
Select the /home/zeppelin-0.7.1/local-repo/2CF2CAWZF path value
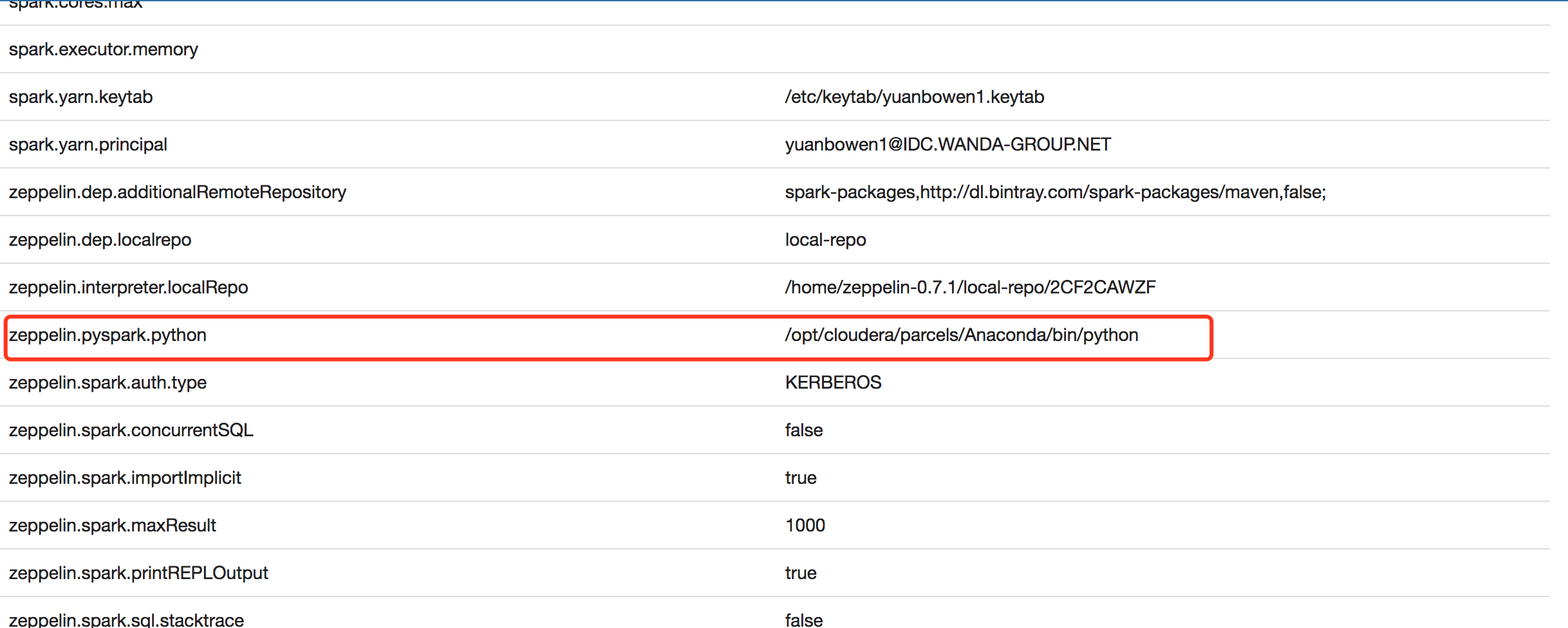click(x=970, y=288)
